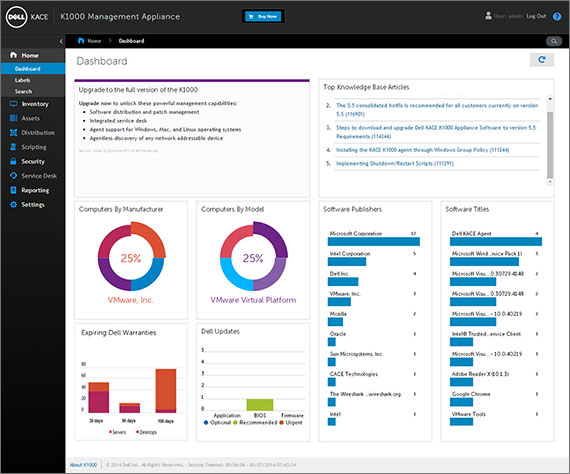This screenshot has width=570, height=474.
Task: Click the Computers By Model donut chart
Action: coord(253,257)
